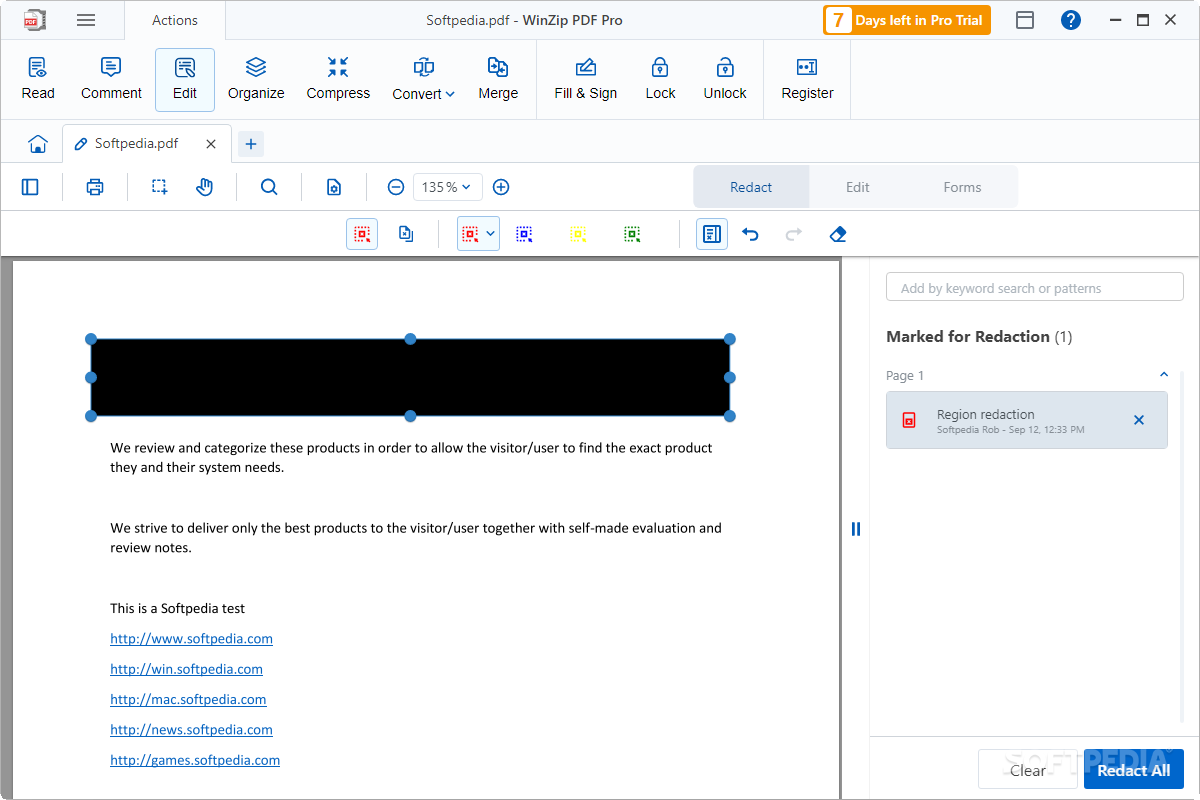Select the marquee selection tool
Viewport: 1200px width, 800px height.
[x=160, y=187]
